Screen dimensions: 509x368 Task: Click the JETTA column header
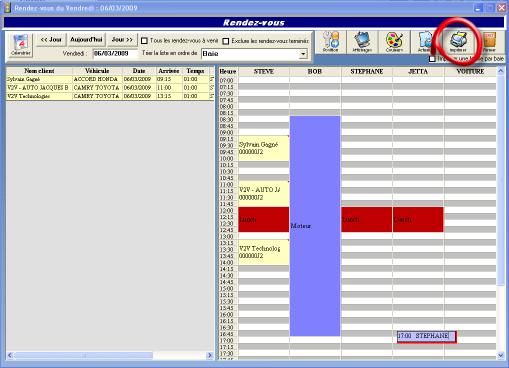coord(418,71)
